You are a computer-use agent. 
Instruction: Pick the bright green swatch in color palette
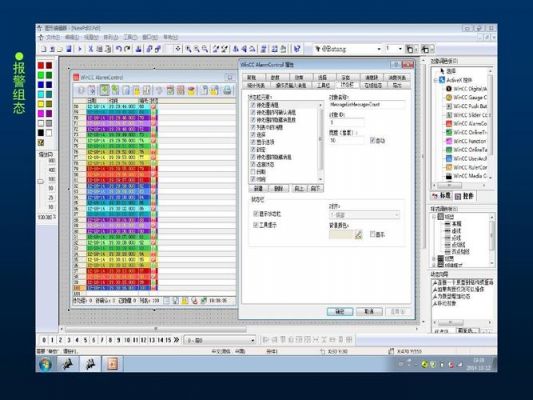click(41, 75)
